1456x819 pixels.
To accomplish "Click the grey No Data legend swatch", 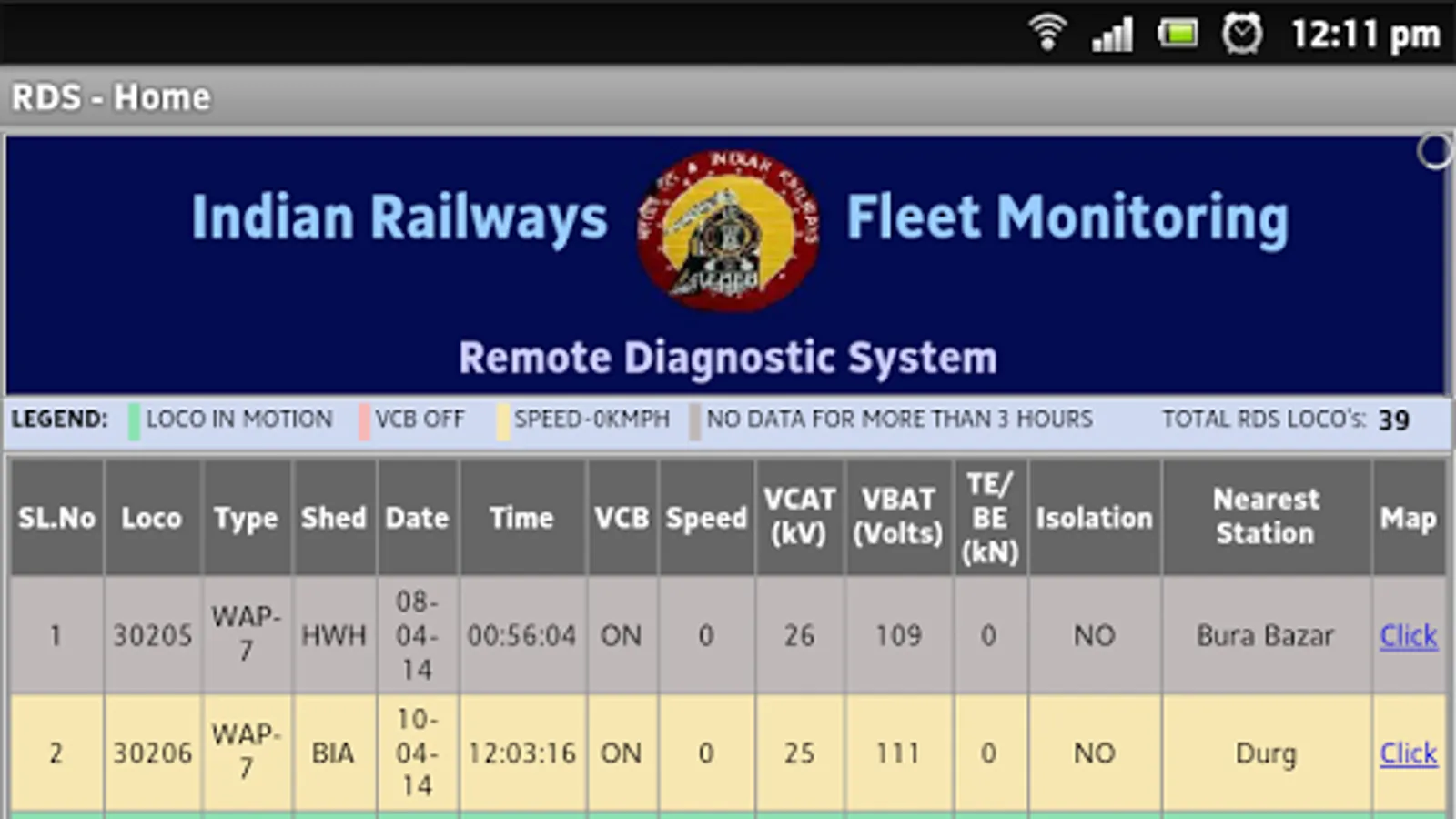I will [x=695, y=421].
